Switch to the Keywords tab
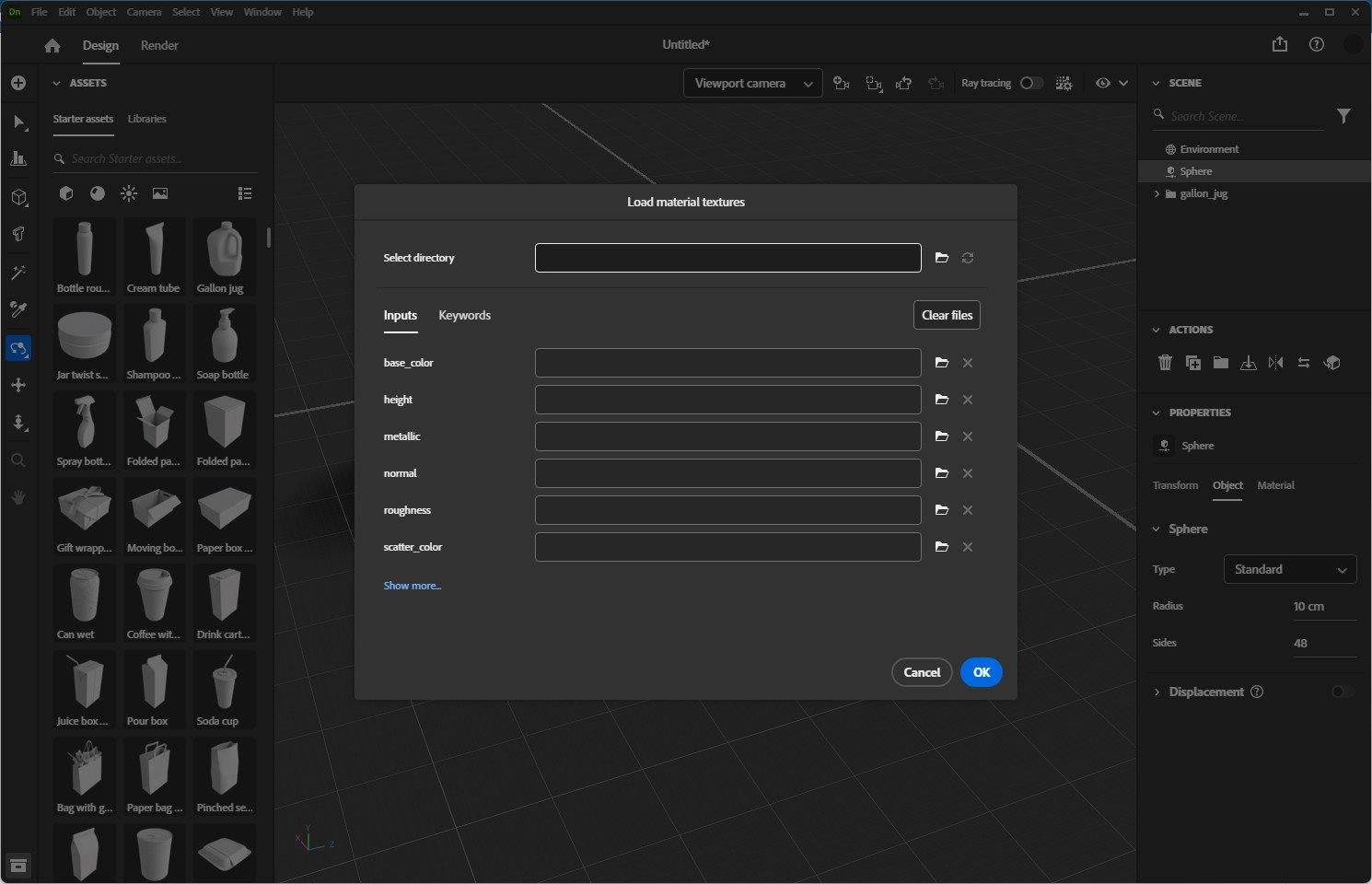The image size is (1372, 884). [x=464, y=315]
